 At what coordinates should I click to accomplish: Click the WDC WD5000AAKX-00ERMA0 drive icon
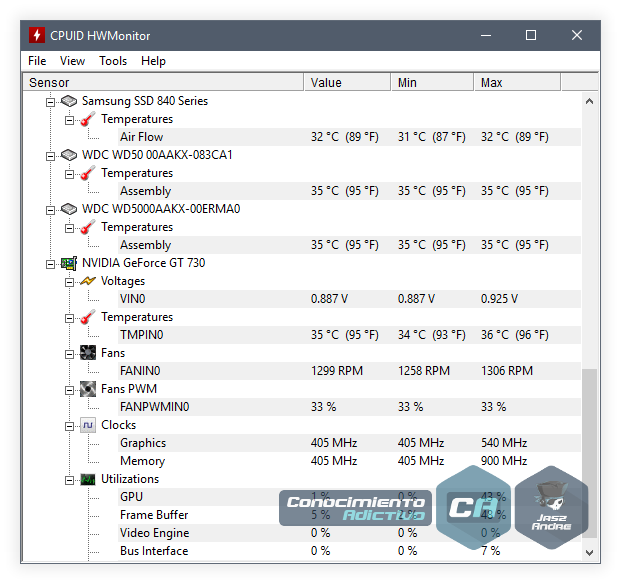click(x=69, y=209)
